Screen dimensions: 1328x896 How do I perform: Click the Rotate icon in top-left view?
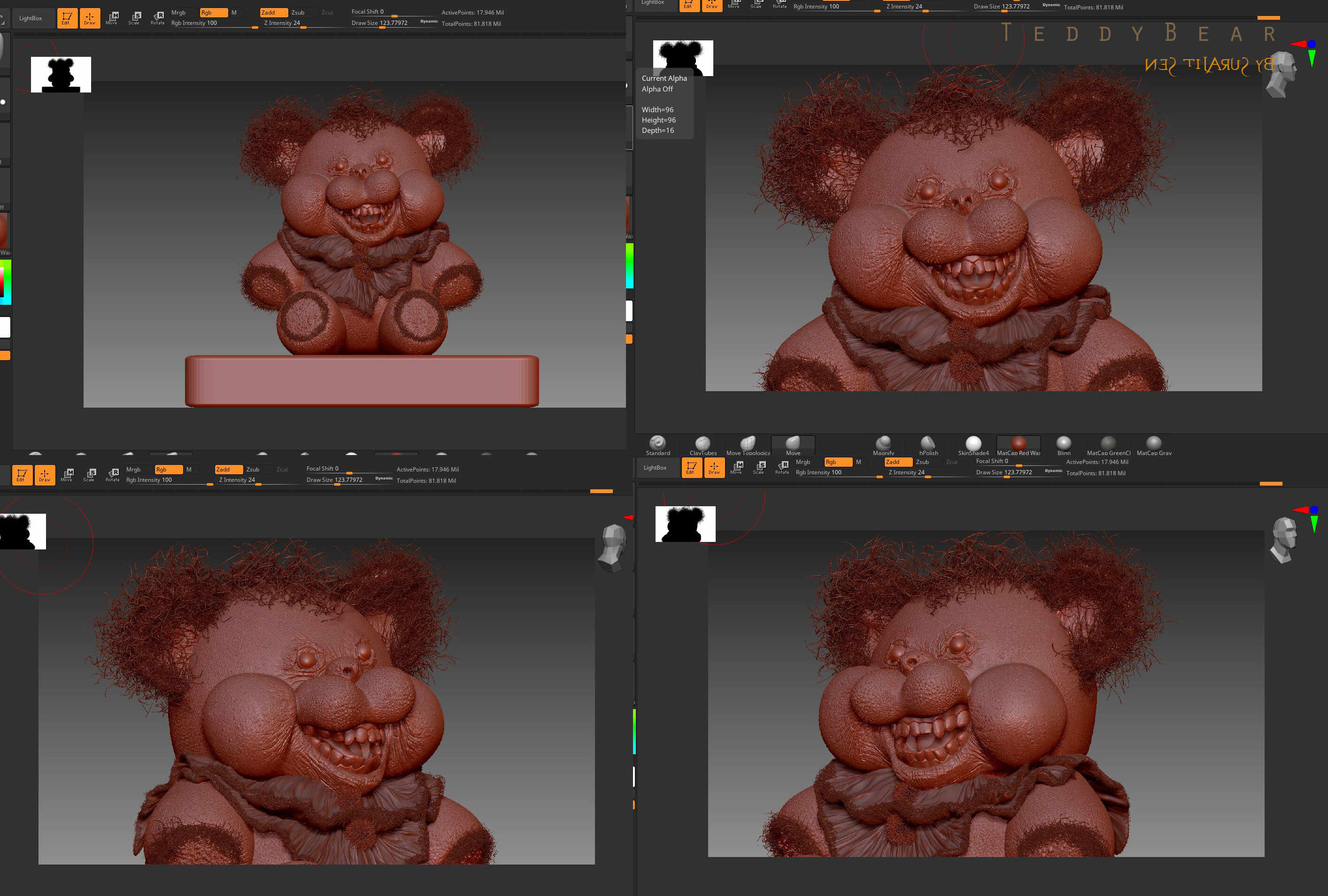point(158,18)
